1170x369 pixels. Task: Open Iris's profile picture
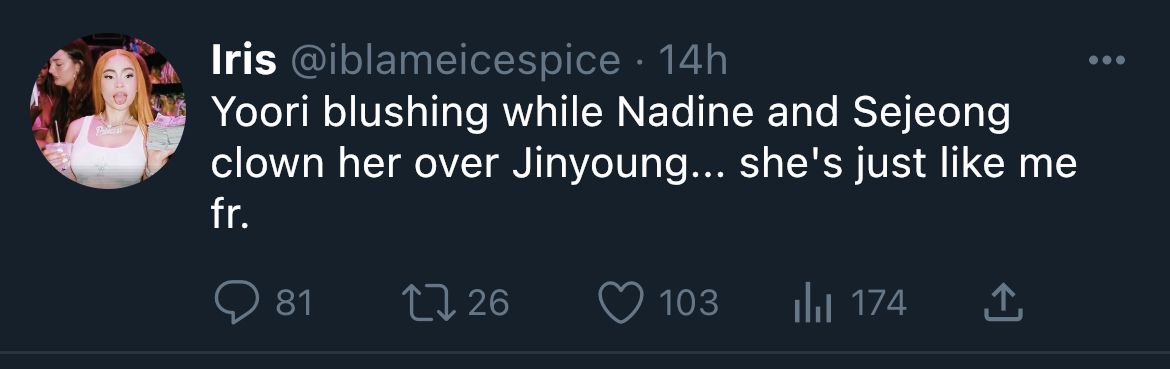click(107, 110)
